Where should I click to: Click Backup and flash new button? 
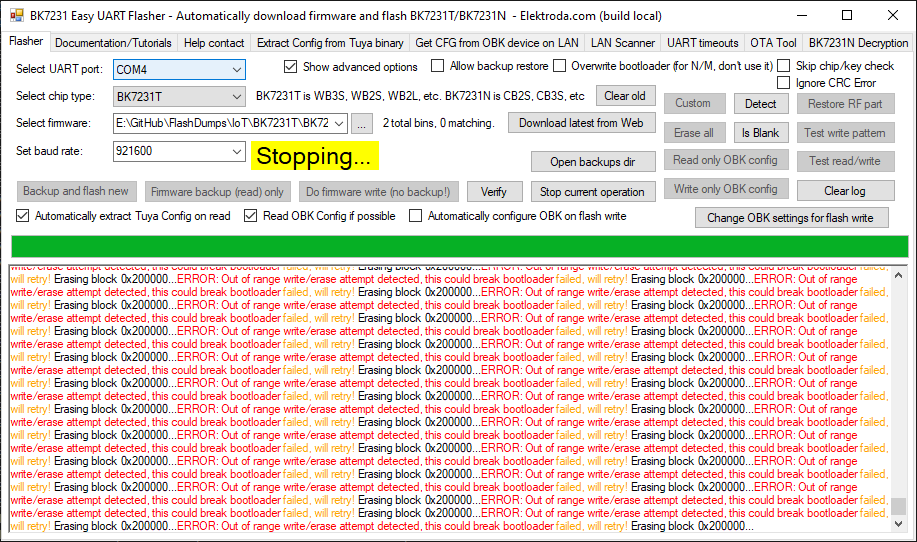coord(76,191)
